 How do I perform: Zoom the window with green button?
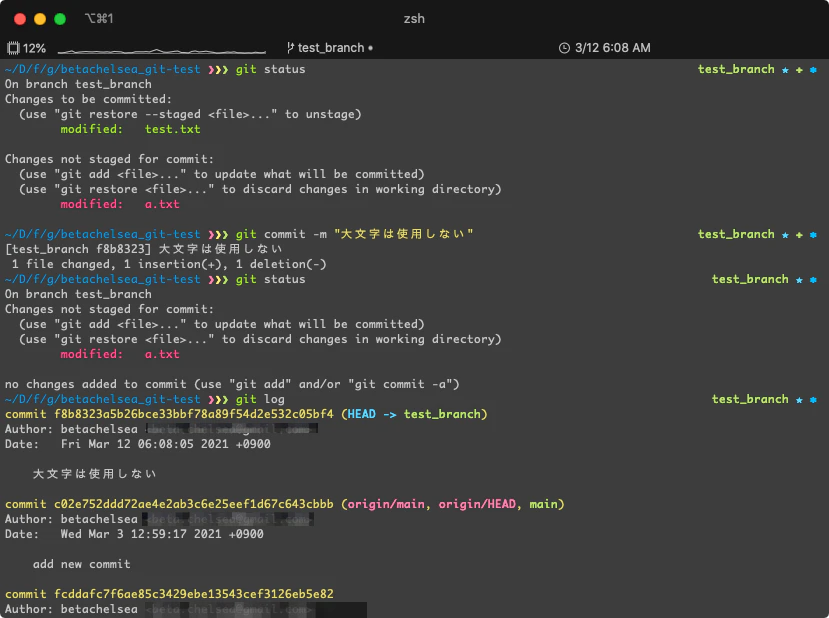(60, 19)
